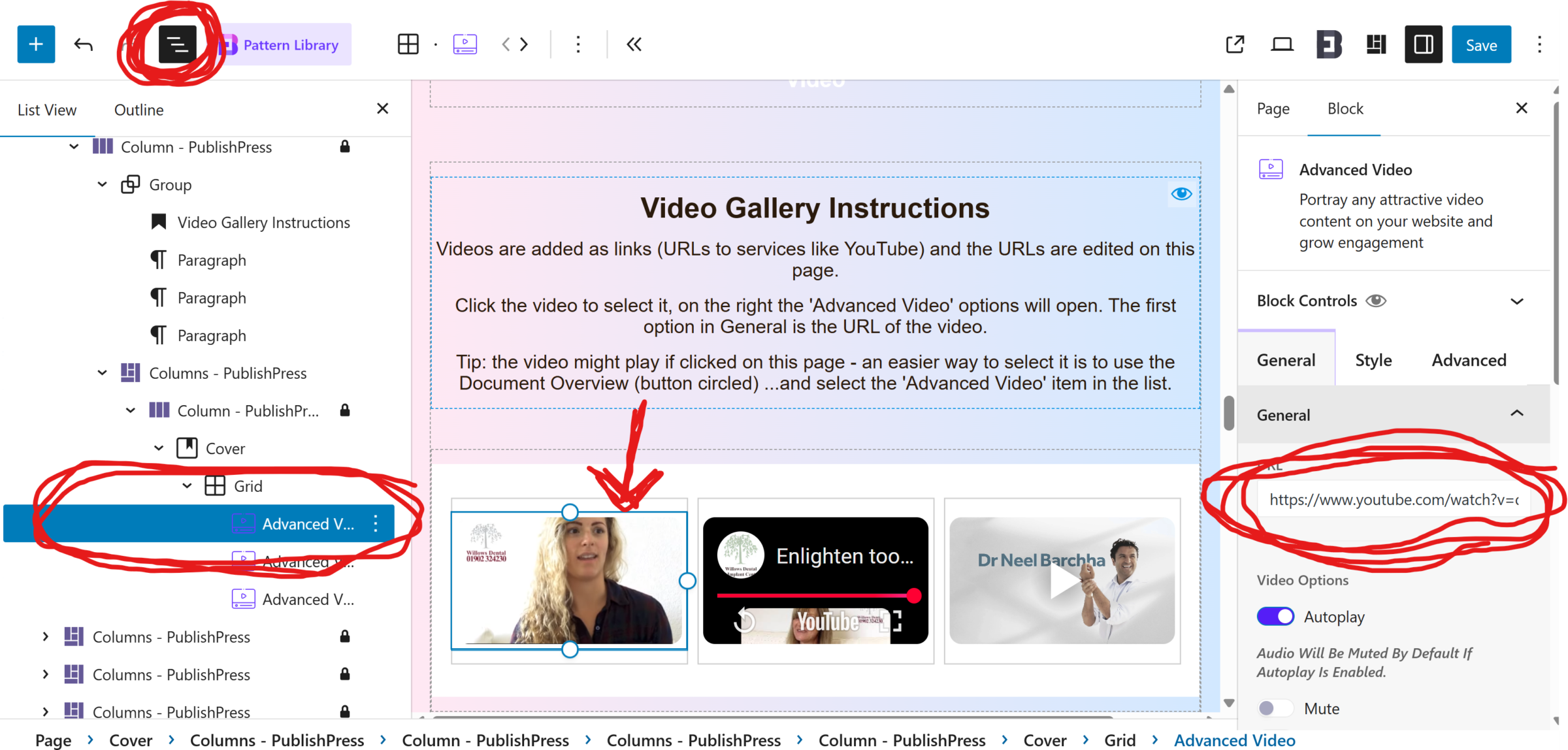Click the laptop device preview icon
Screen dimensions: 1568x750
click(1282, 44)
